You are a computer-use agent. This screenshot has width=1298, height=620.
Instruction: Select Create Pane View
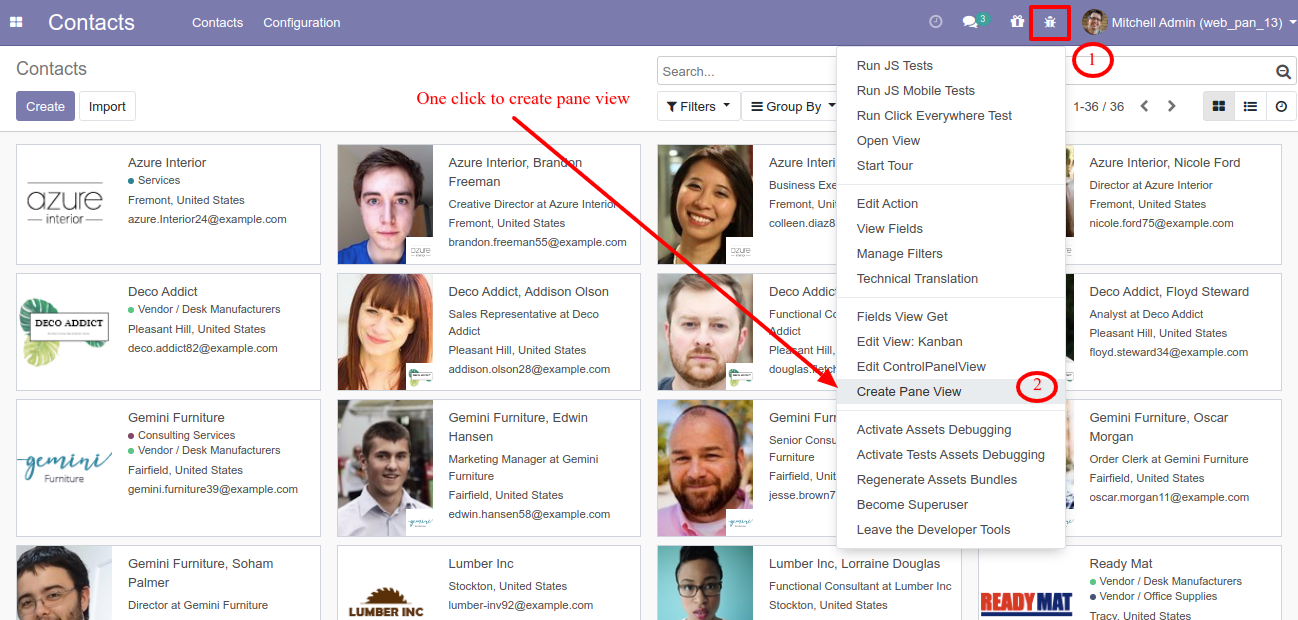point(909,392)
